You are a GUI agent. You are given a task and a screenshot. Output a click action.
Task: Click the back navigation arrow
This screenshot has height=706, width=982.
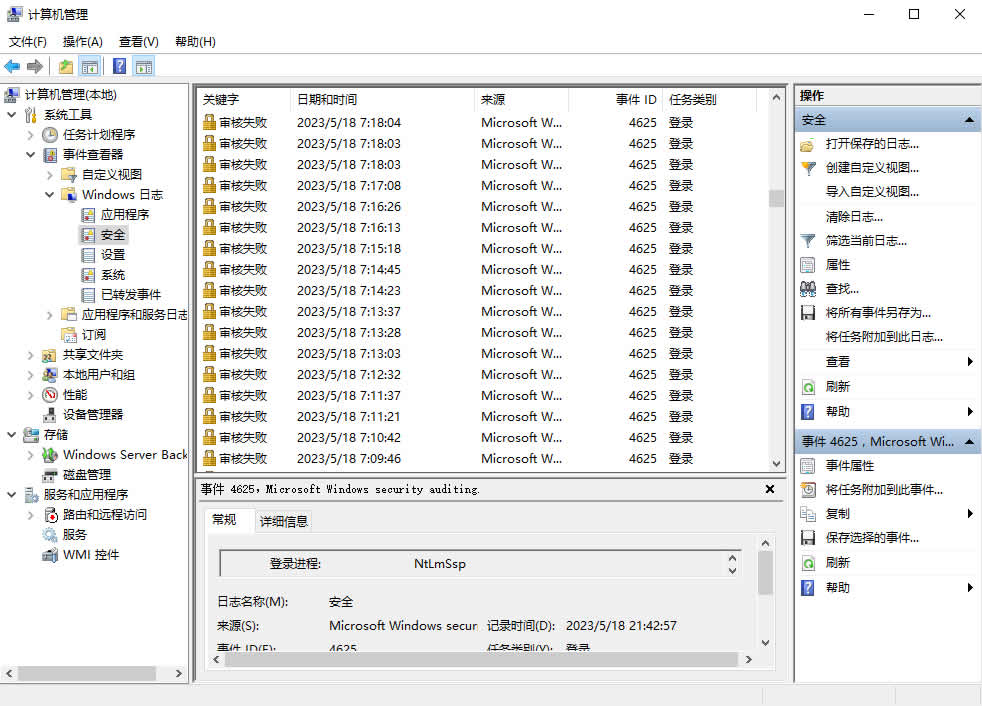click(x=12, y=66)
